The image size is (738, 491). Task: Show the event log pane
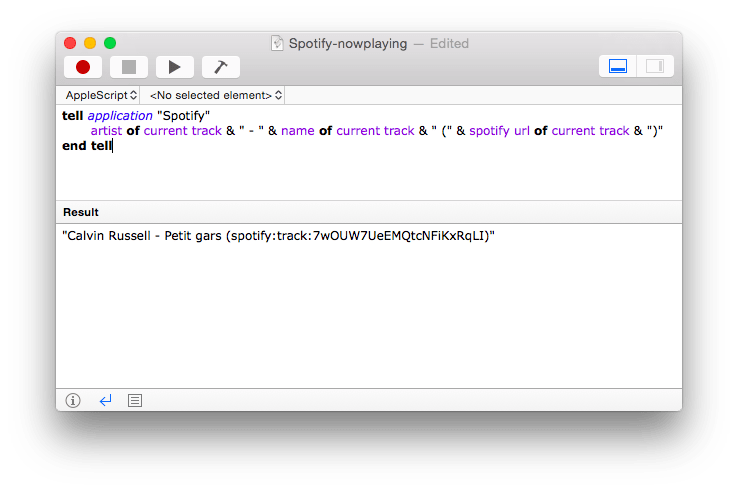[x=135, y=401]
